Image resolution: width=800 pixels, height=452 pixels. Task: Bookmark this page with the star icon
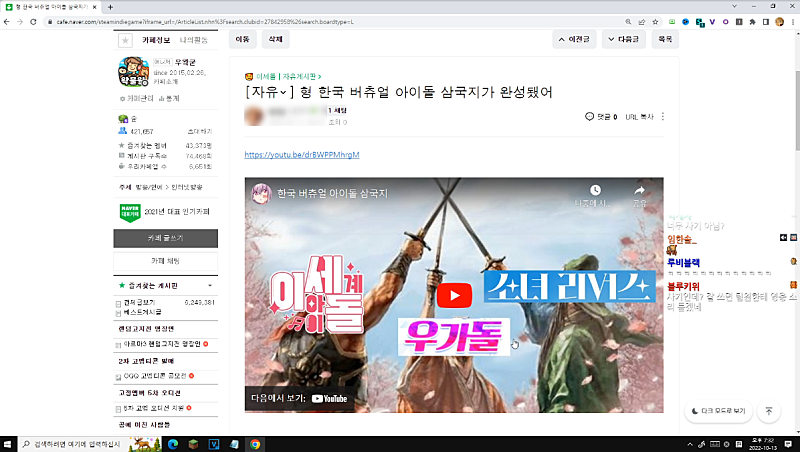[x=655, y=22]
